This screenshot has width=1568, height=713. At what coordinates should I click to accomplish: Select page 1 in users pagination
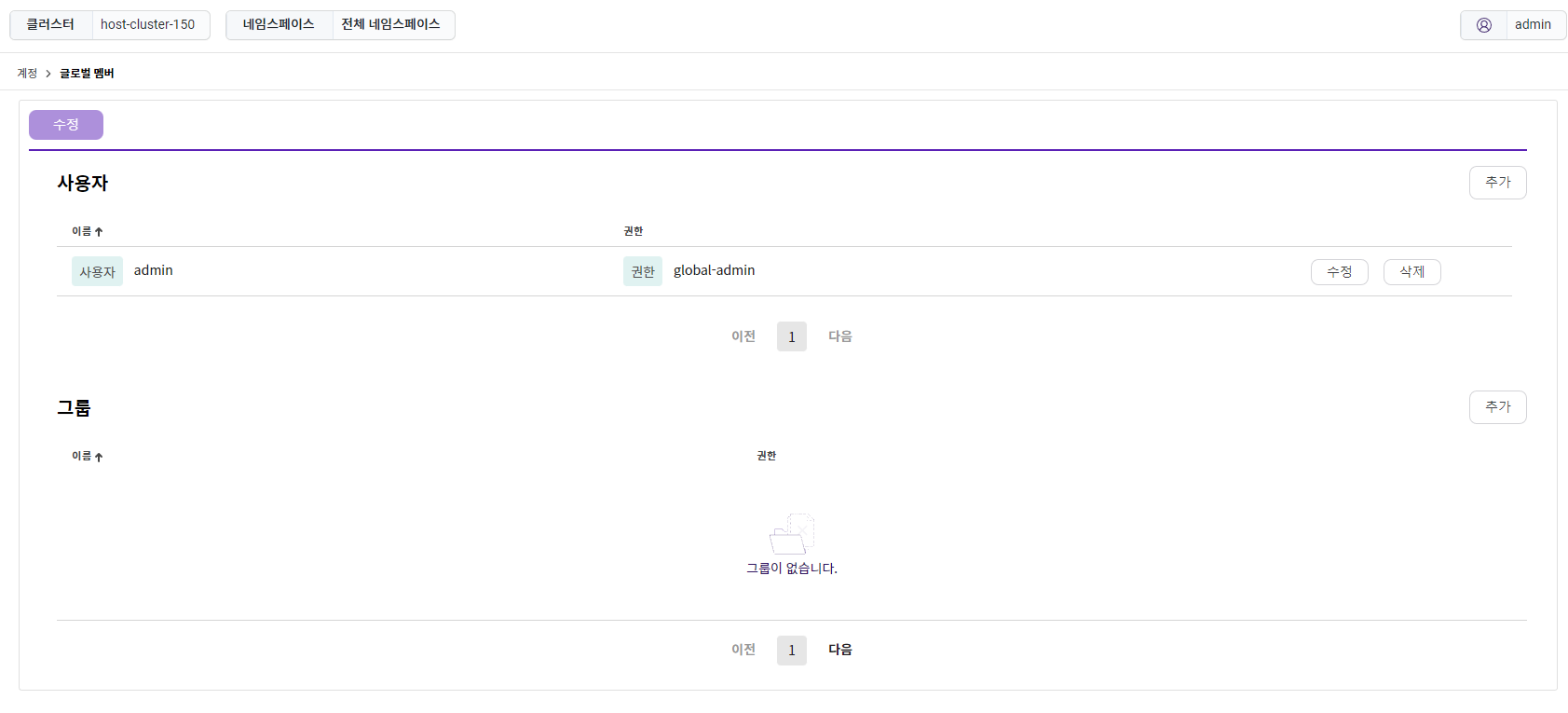pyautogui.click(x=792, y=336)
